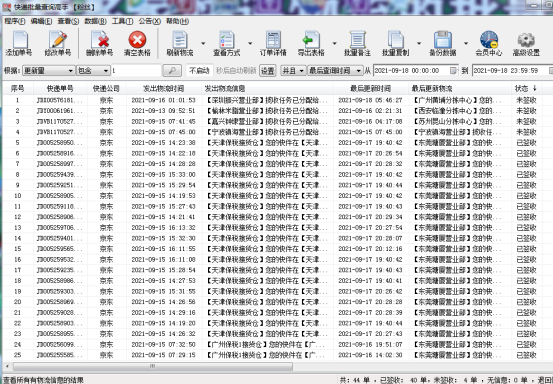Screen dimensions: 553x384
Task: Click the 删除单号 delete tracking number icon
Action: tap(99, 43)
